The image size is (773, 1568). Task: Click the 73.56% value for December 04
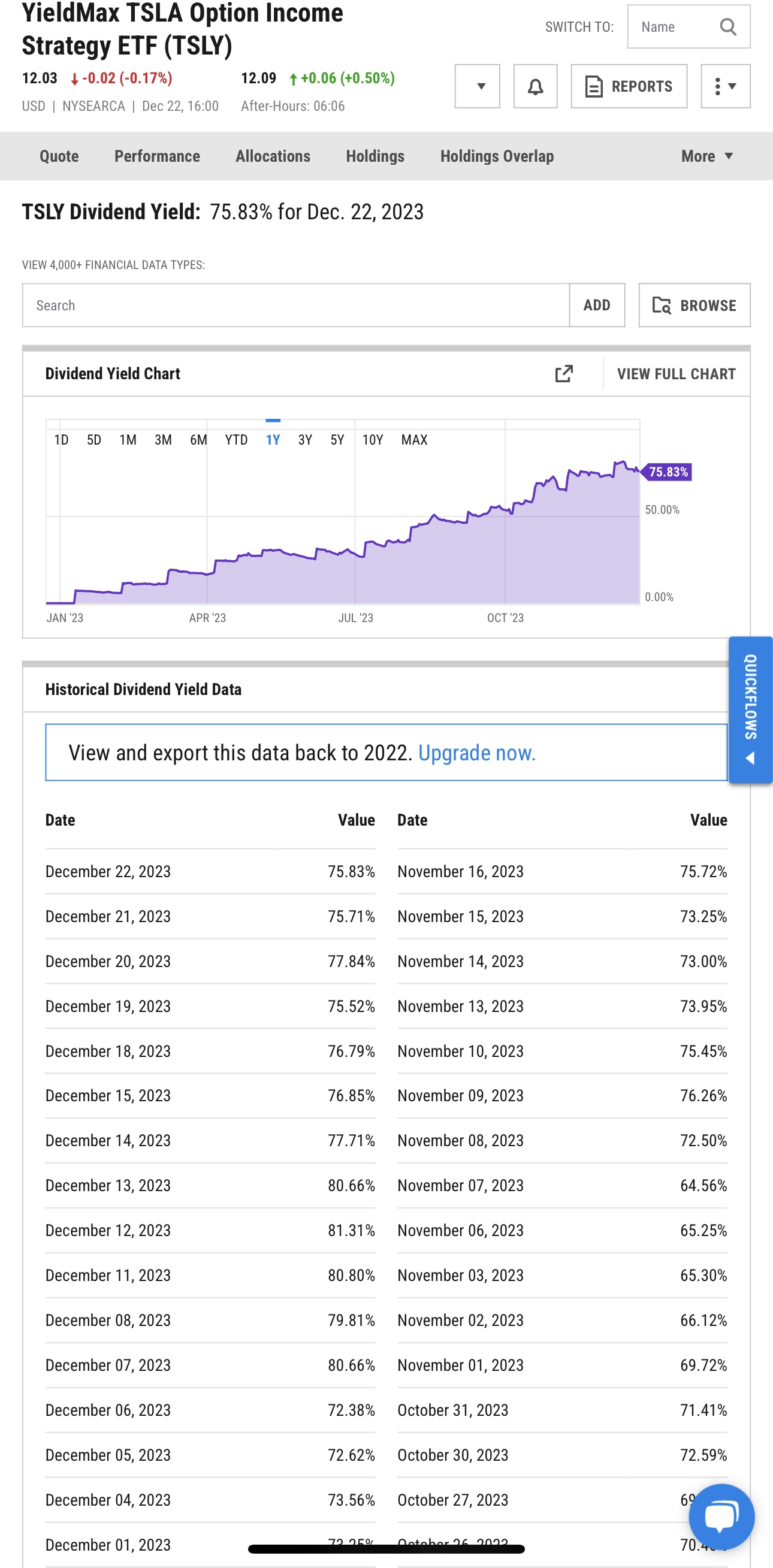tap(351, 1500)
